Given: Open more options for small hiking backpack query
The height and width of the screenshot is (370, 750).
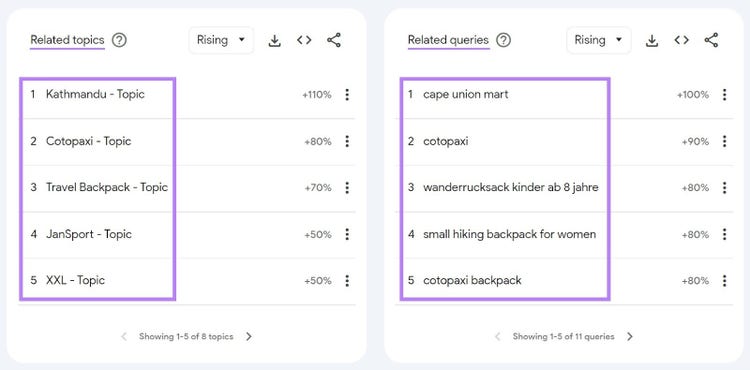Looking at the screenshot, I should pyautogui.click(x=725, y=234).
